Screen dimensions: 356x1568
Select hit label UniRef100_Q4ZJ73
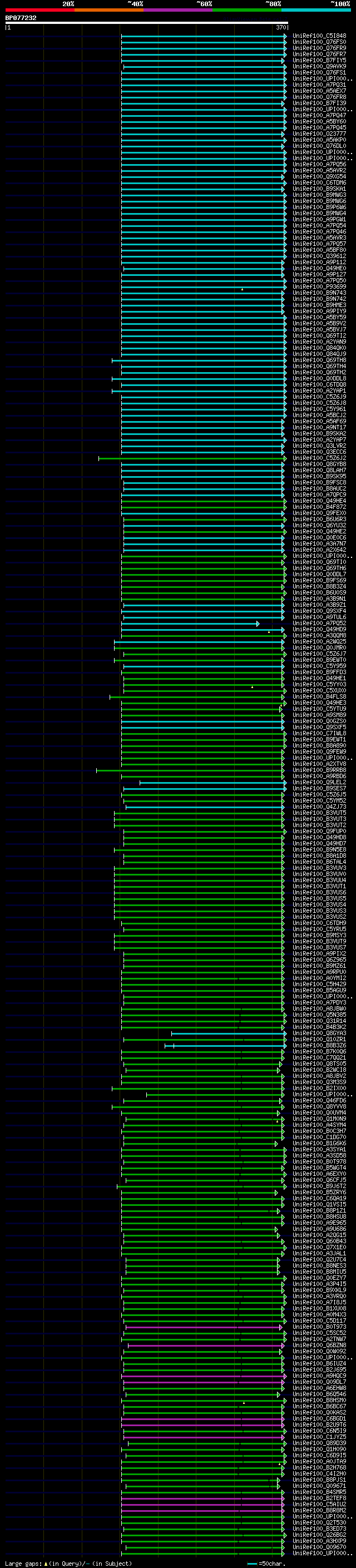(319, 807)
